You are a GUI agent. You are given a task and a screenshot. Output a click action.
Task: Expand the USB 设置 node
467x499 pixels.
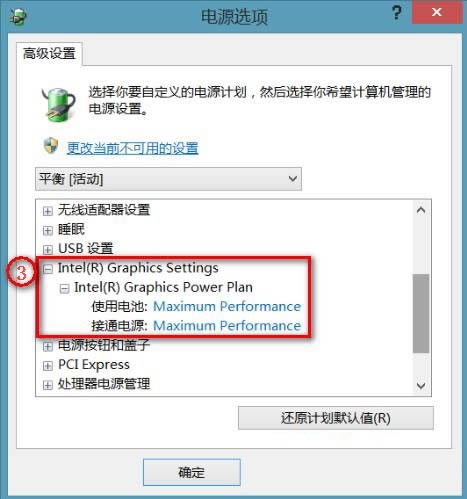coord(48,250)
